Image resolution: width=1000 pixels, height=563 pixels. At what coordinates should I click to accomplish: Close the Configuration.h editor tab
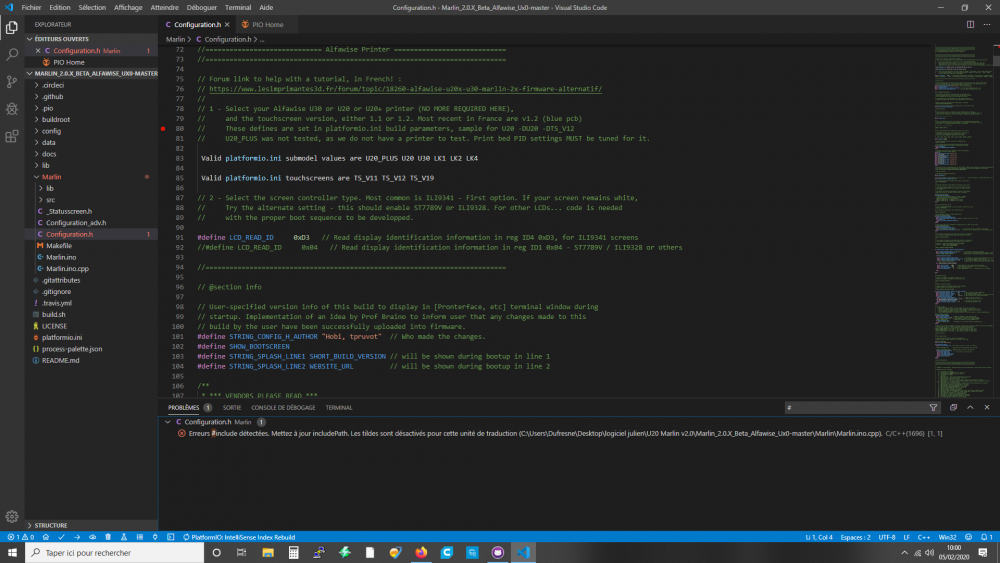tap(227, 24)
